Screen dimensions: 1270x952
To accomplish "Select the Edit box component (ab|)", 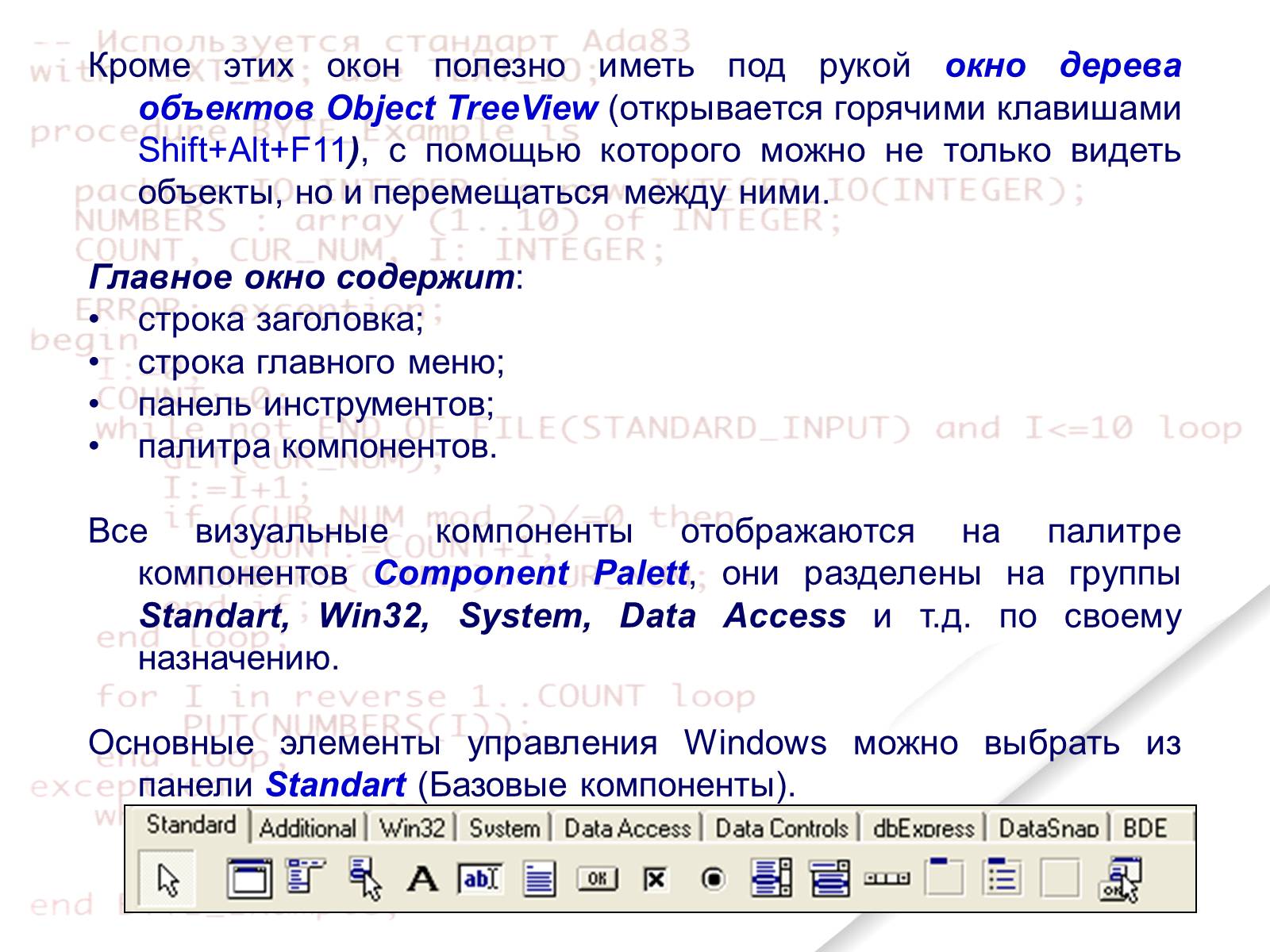I will [480, 879].
